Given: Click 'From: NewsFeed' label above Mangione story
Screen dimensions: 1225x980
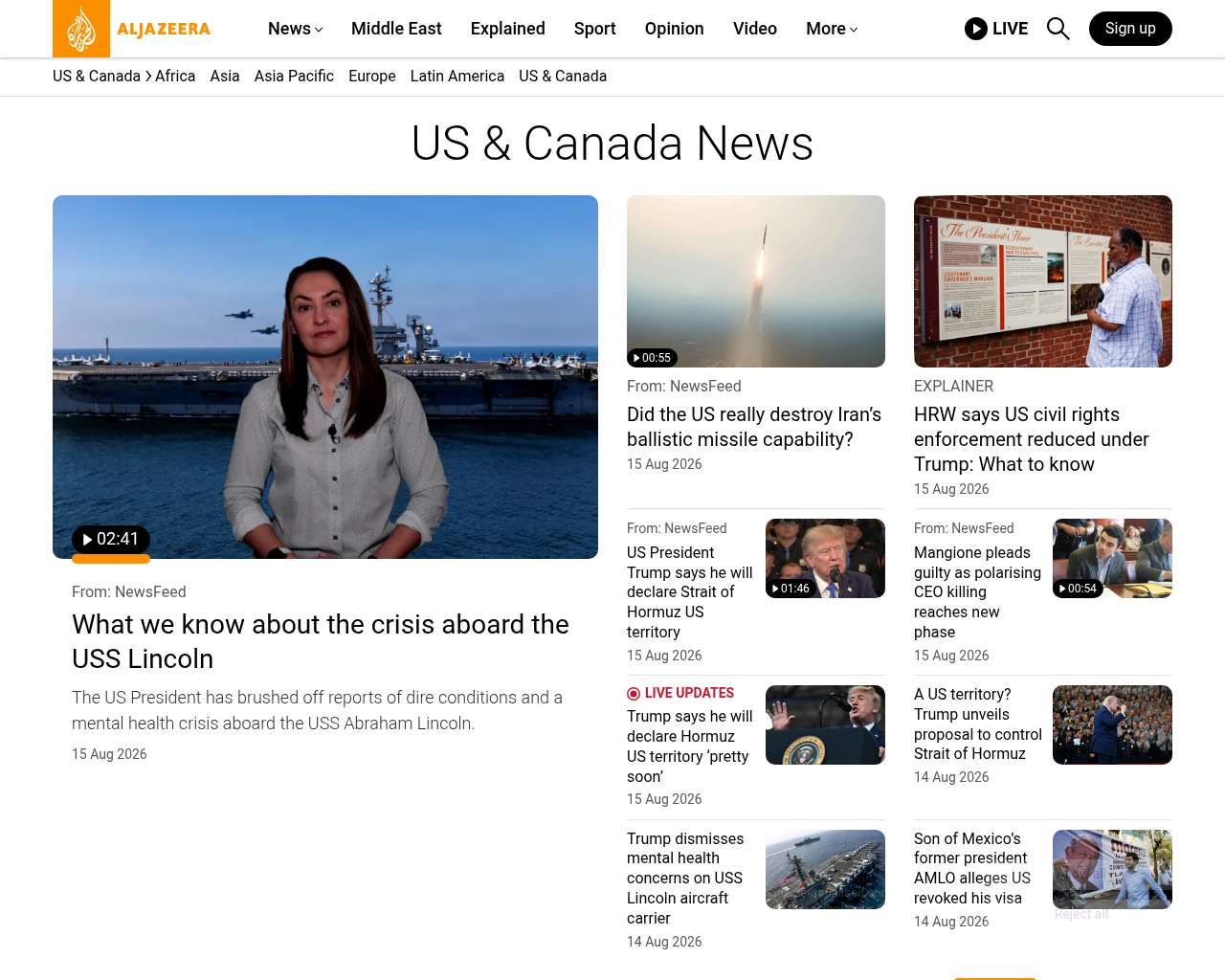Looking at the screenshot, I should pos(964,528).
